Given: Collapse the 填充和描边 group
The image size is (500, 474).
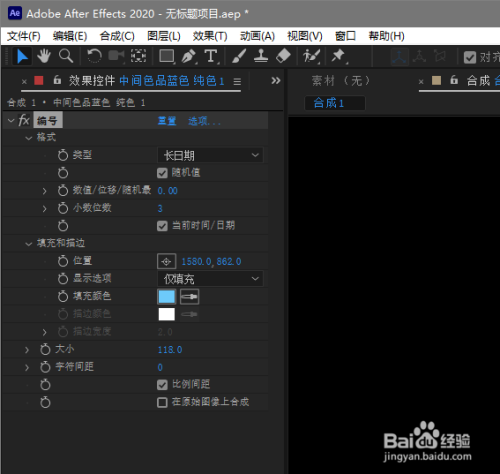Looking at the screenshot, I should click(29, 244).
